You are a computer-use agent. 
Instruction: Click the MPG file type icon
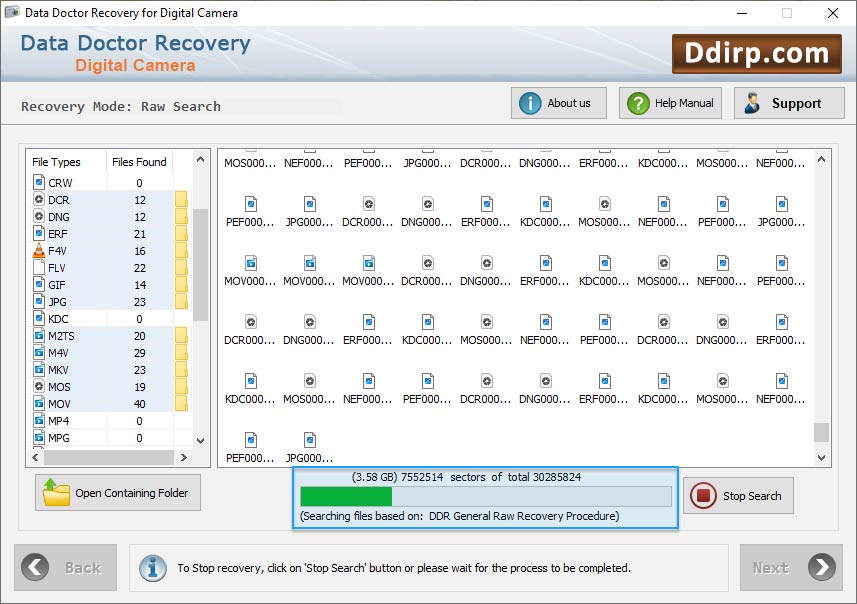click(x=39, y=437)
